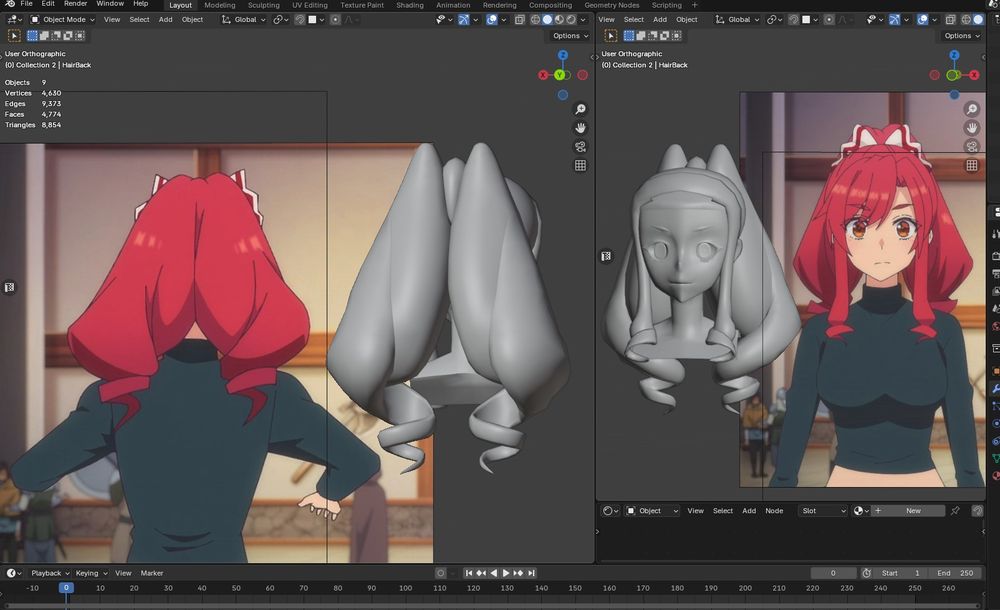Choose the Extend selection mode in left viewport
This screenshot has width=1000, height=610.
tap(44, 36)
